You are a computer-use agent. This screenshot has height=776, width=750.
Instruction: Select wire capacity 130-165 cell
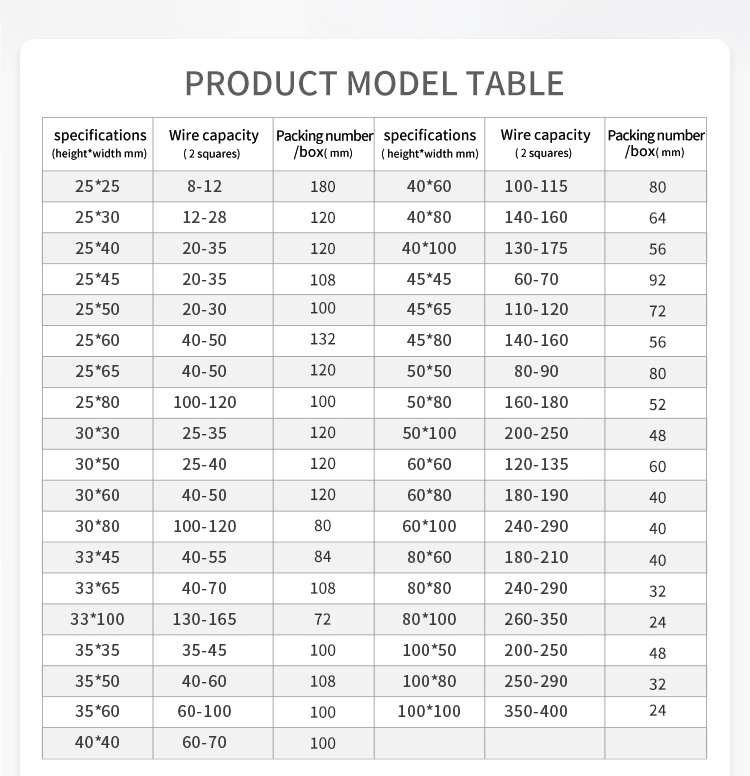pos(204,619)
